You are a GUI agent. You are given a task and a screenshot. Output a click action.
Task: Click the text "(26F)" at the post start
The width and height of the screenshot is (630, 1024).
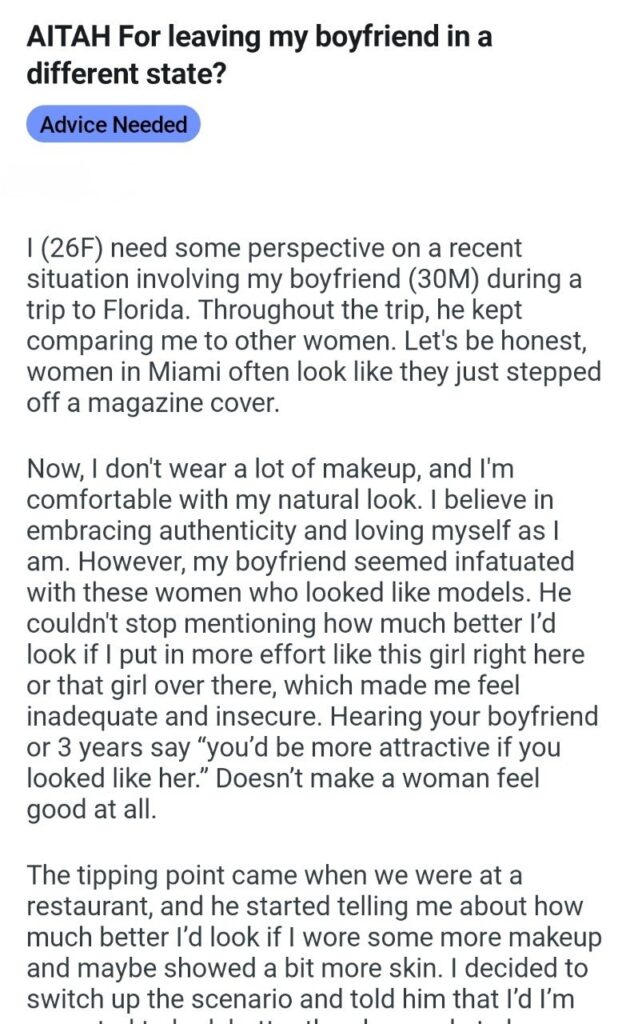pos(69,248)
